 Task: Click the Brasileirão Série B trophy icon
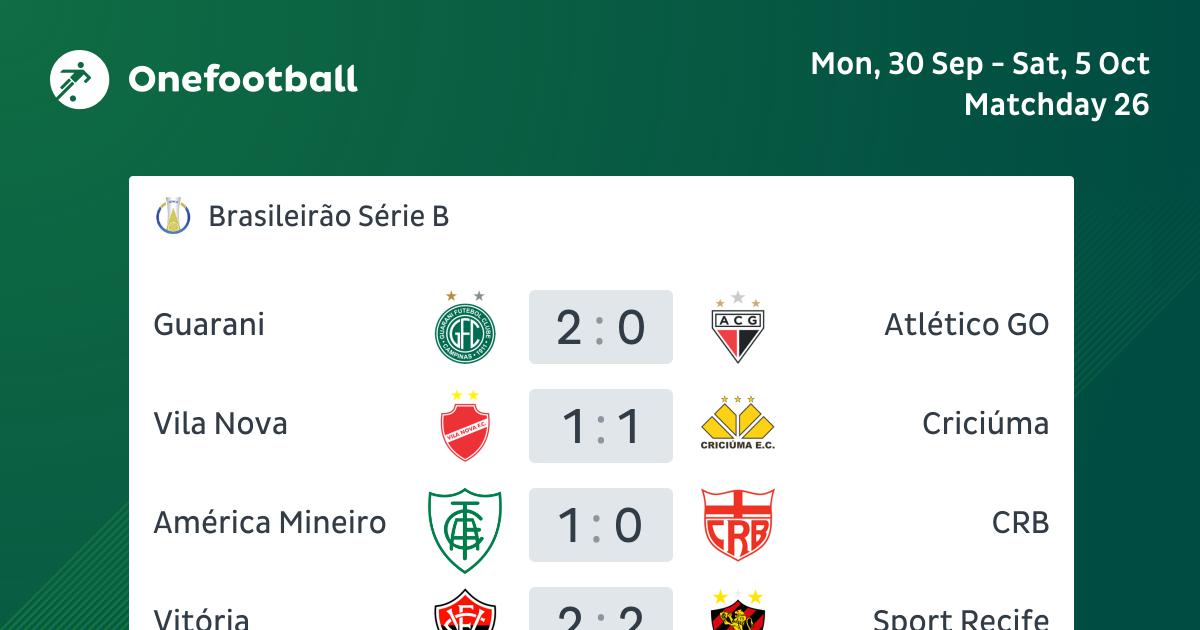tap(174, 216)
